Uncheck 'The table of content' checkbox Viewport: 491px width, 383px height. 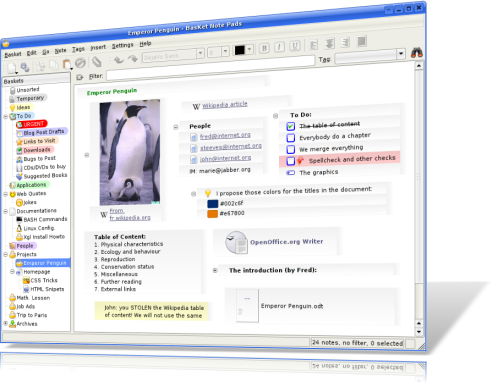coord(290,126)
